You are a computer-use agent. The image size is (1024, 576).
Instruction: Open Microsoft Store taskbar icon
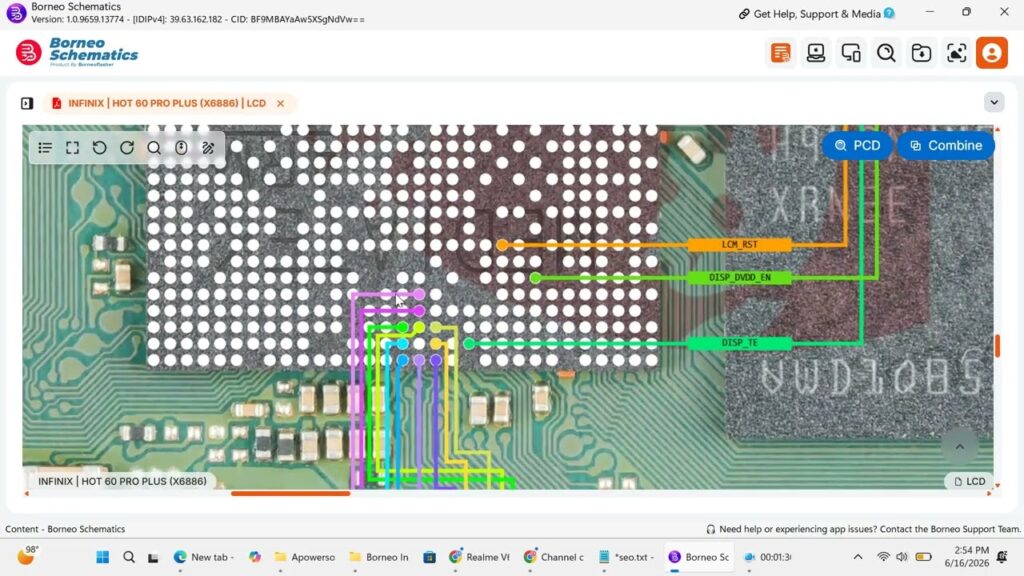pyautogui.click(x=429, y=557)
